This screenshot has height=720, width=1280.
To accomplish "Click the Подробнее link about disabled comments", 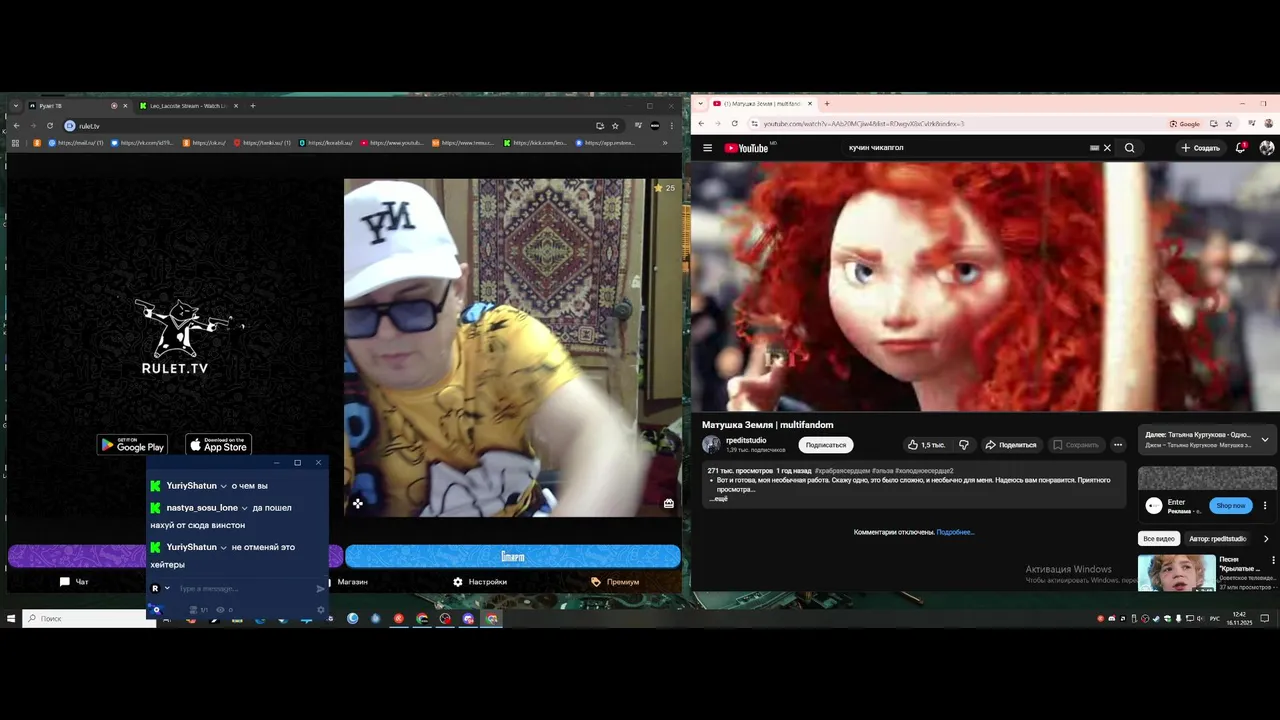I will pos(955,532).
